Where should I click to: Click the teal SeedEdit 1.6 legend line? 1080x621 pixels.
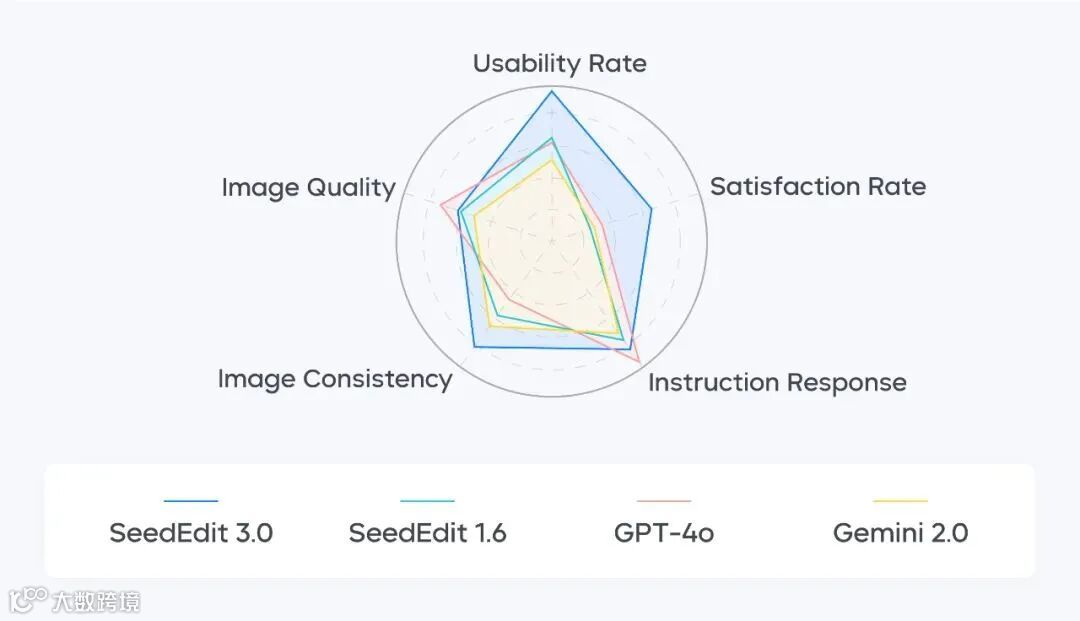427,500
